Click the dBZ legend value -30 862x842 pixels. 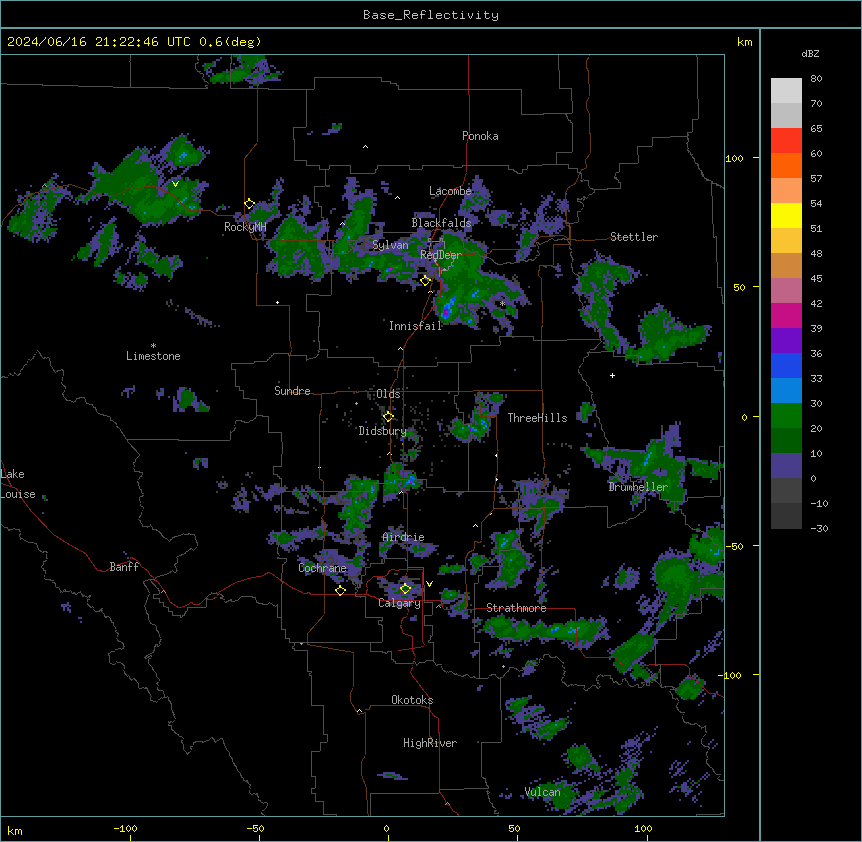pos(819,528)
